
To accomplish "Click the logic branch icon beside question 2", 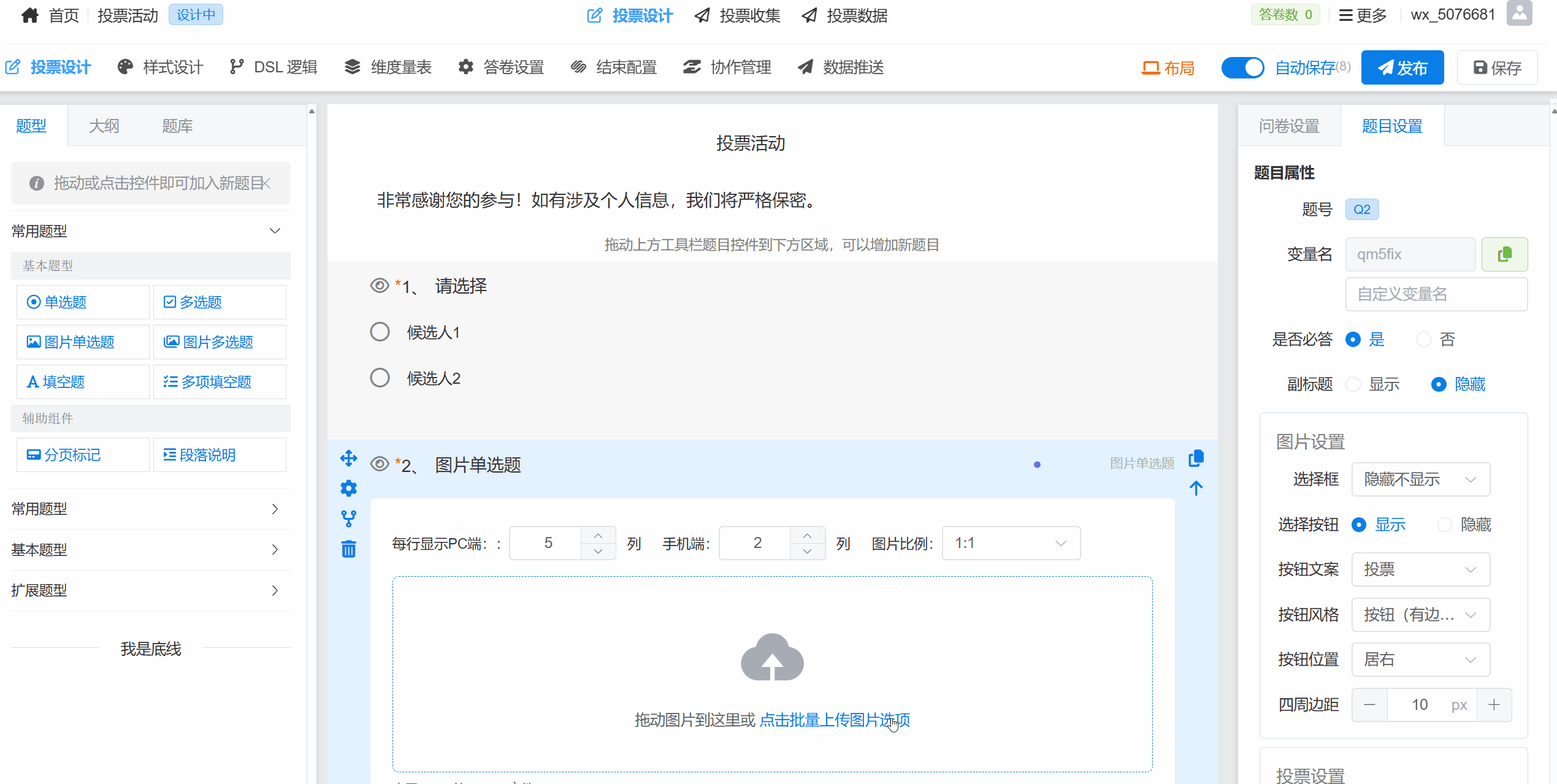I will click(x=348, y=519).
